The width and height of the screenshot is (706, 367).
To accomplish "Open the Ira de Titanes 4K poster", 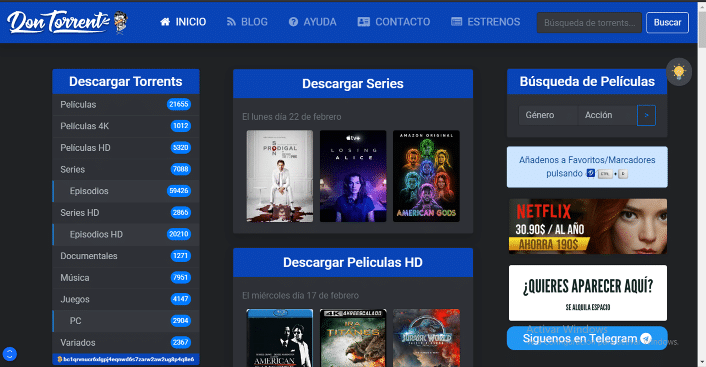I will pos(353,338).
